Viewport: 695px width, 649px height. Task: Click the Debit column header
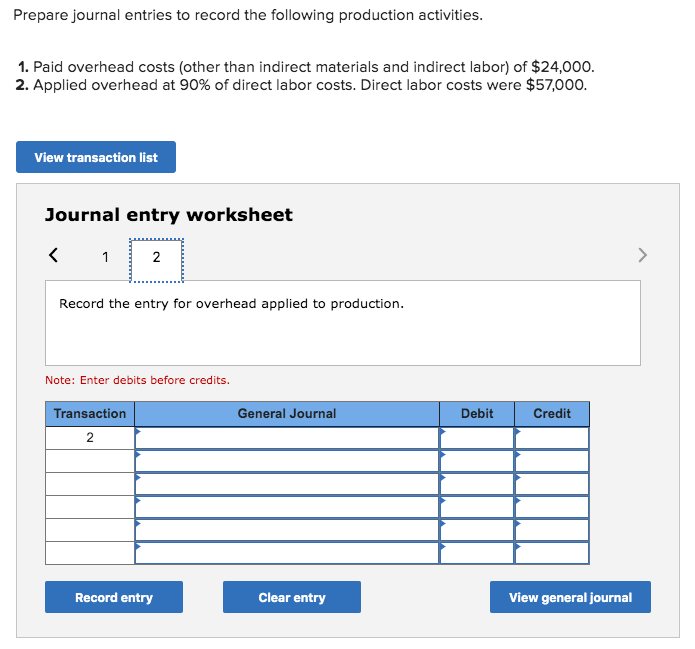point(477,414)
